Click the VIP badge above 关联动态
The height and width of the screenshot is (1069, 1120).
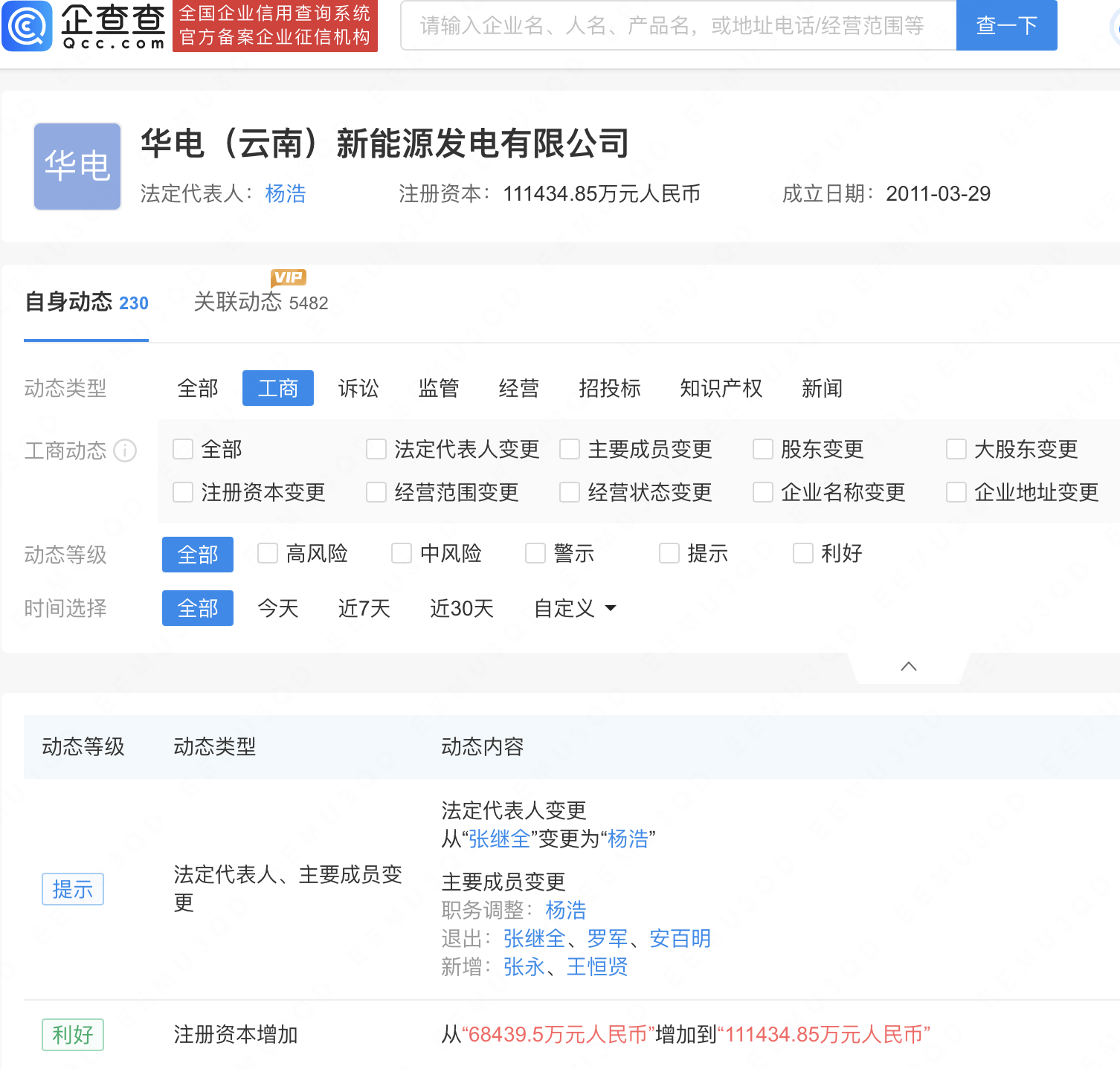pyautogui.click(x=289, y=277)
